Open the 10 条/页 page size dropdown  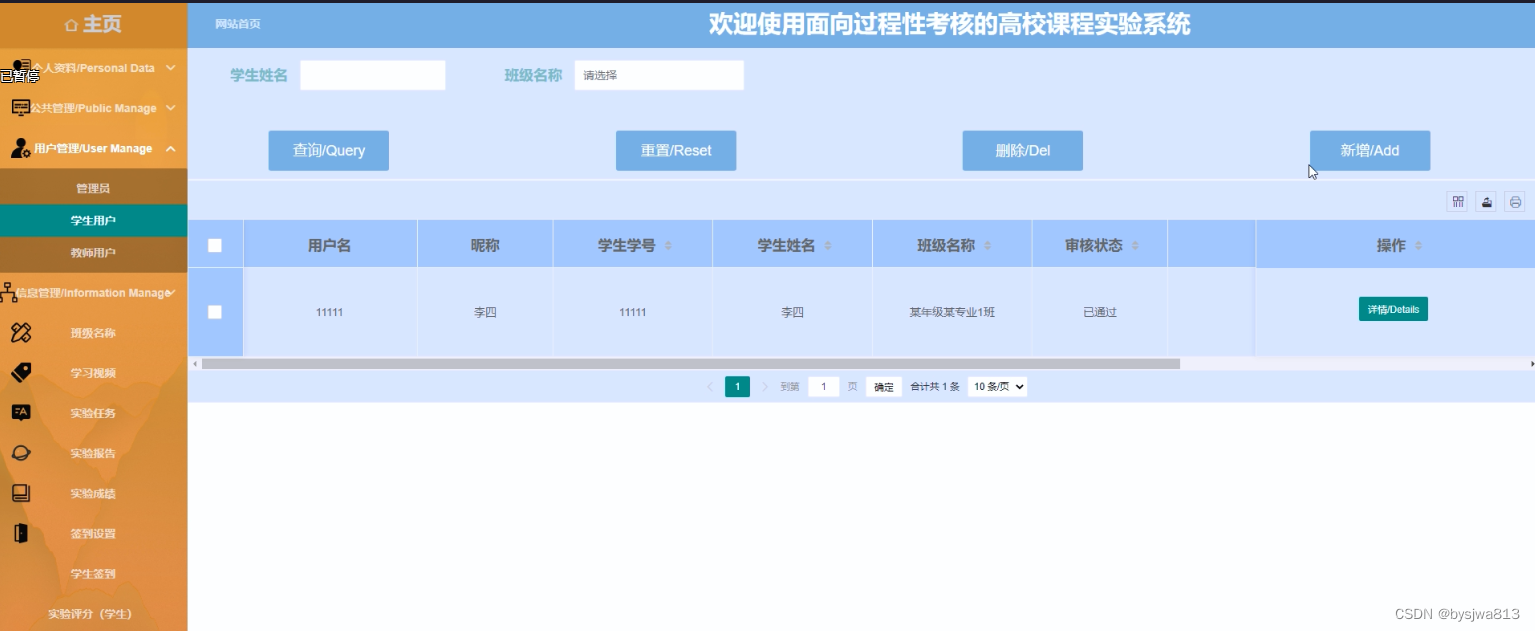997,386
